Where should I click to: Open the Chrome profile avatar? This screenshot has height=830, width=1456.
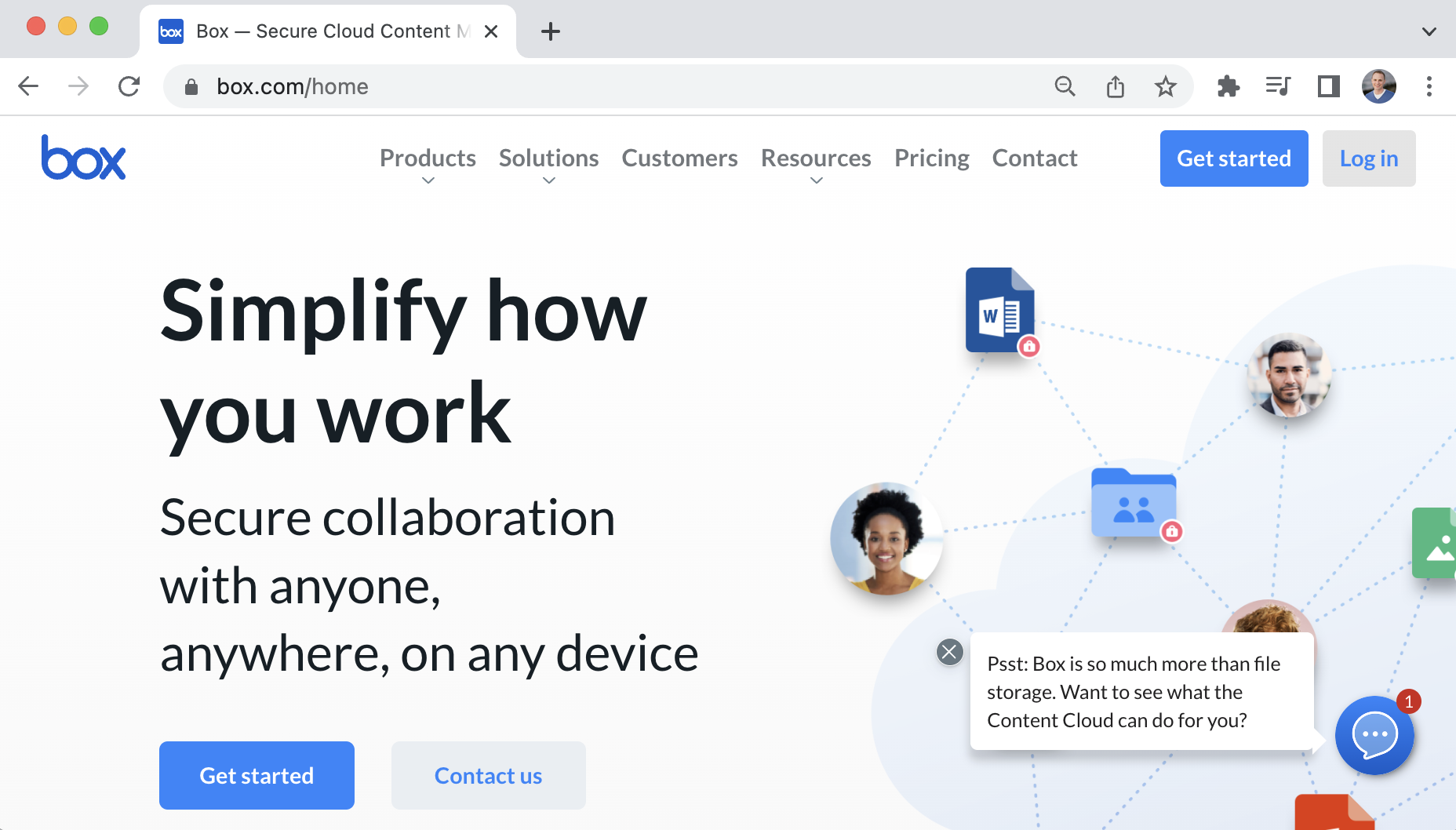[x=1379, y=86]
